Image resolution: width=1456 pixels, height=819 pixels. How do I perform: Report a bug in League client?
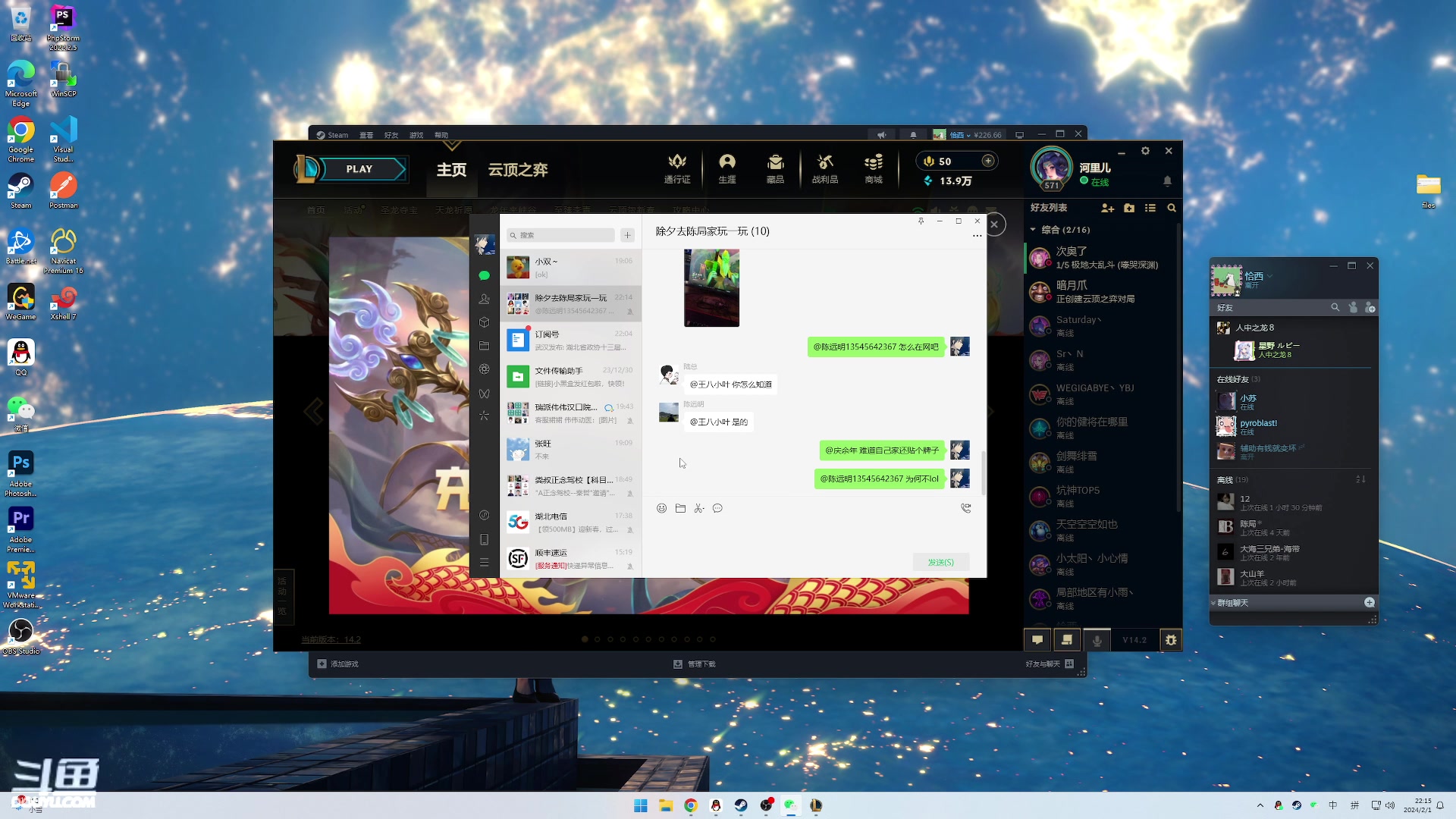1171,640
